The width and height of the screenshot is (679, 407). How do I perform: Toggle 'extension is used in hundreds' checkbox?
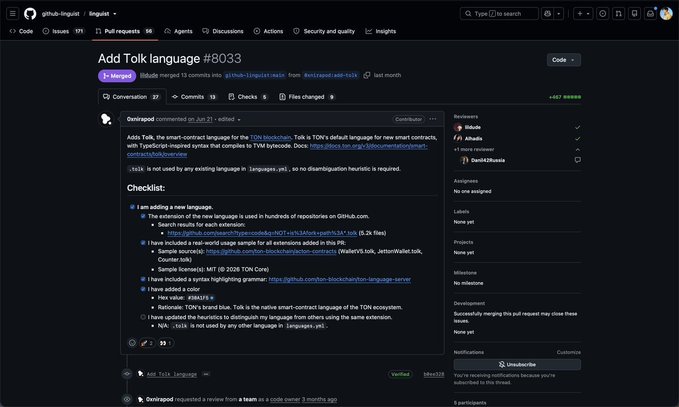pyautogui.click(x=143, y=216)
